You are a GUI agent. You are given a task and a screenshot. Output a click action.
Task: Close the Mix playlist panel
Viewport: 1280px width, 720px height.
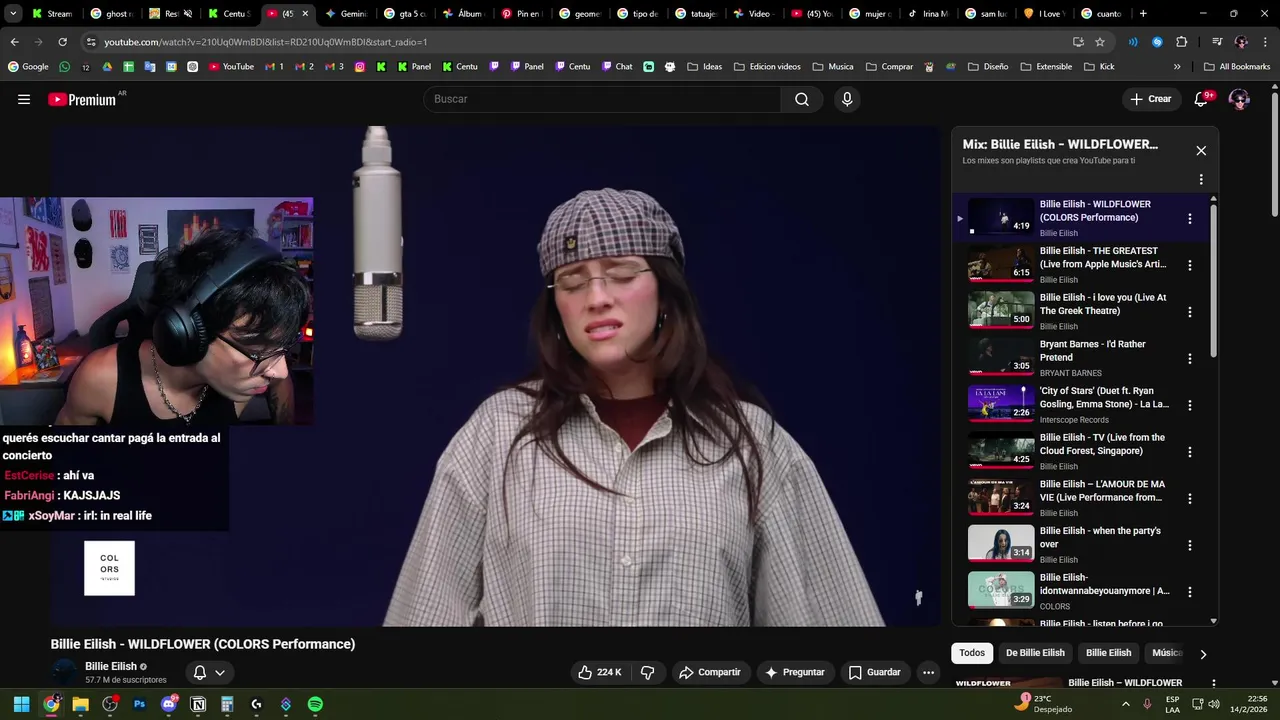click(1201, 151)
